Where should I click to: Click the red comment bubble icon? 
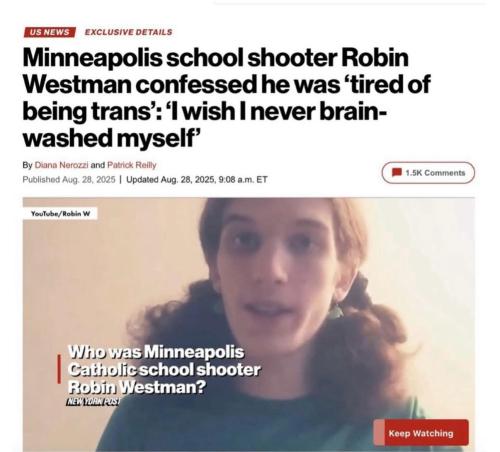coord(397,172)
